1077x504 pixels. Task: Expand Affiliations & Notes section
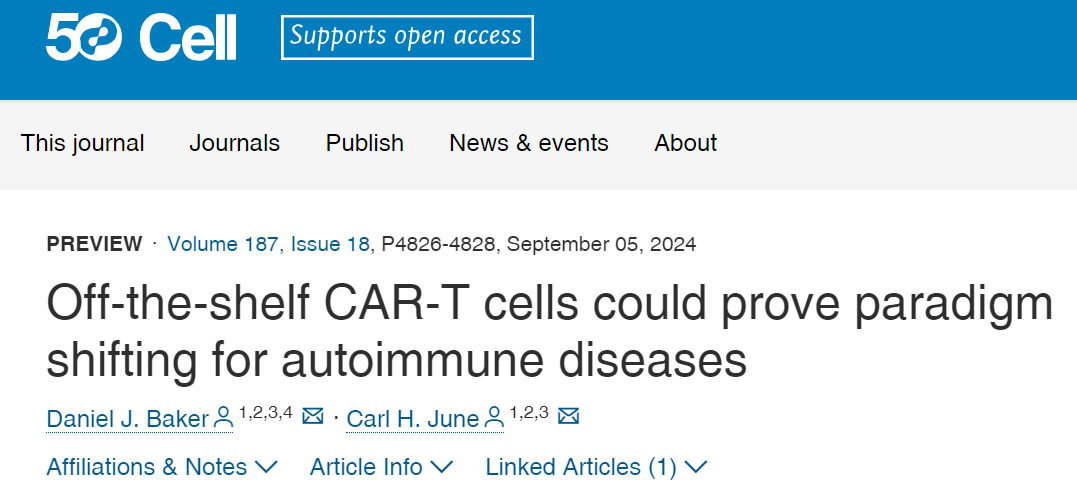coord(161,467)
